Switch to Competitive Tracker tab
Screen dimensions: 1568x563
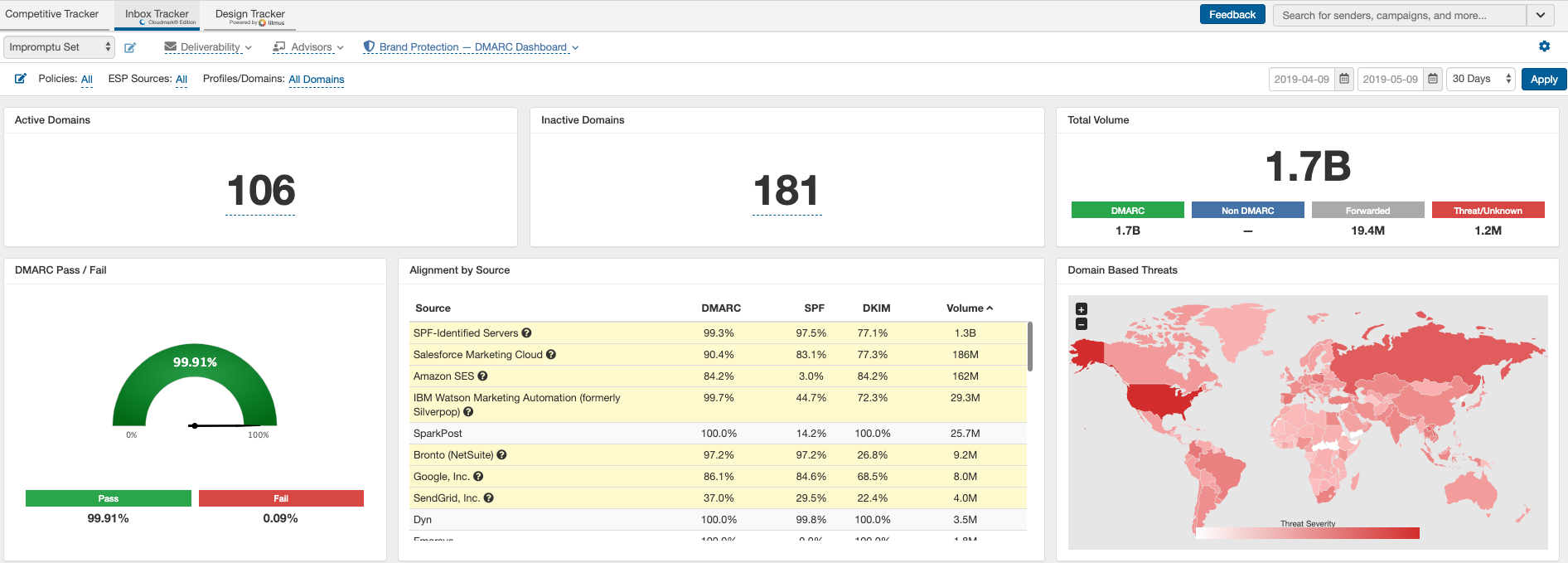[x=52, y=14]
